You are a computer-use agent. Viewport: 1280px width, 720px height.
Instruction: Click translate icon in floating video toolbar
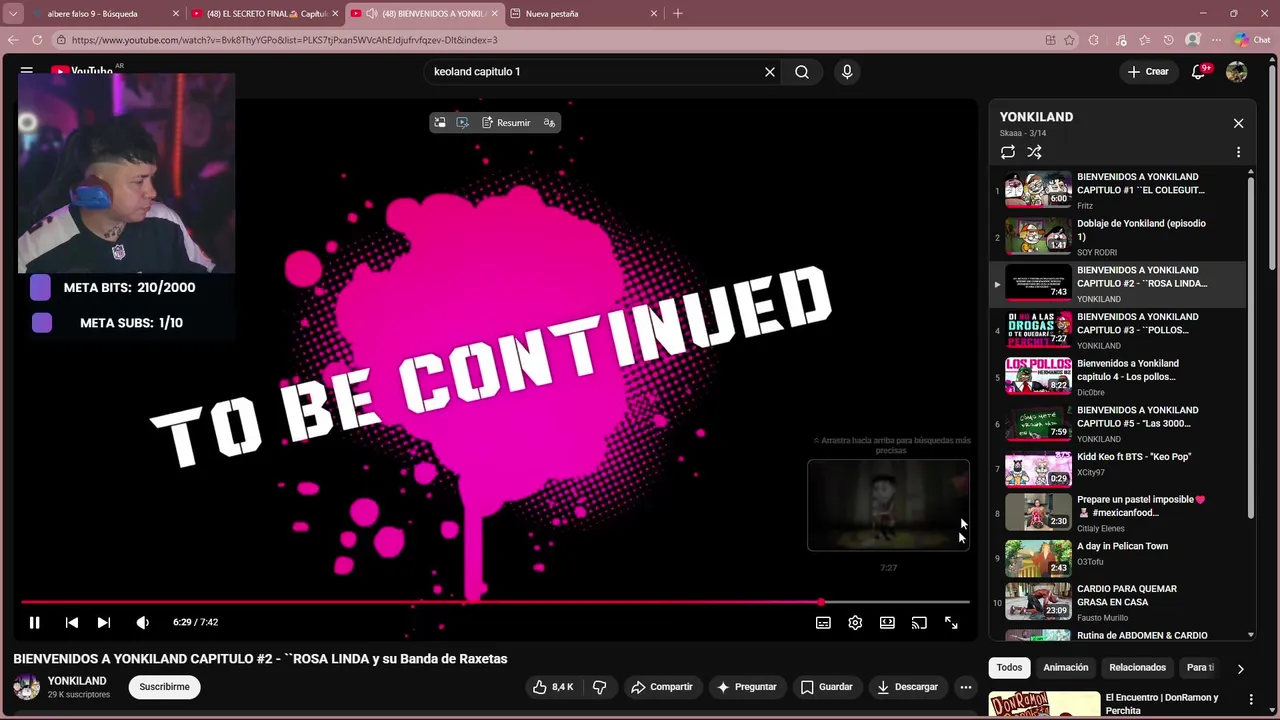[549, 123]
